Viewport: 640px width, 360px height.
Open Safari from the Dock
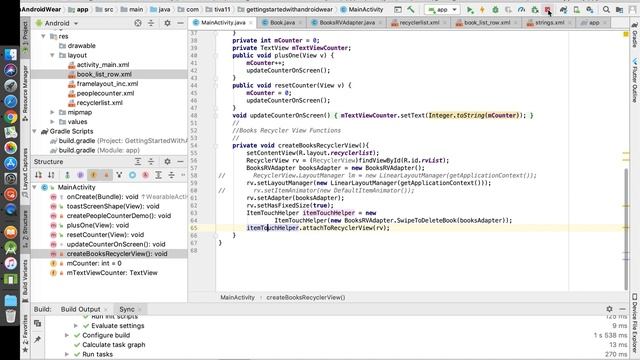[11, 101]
